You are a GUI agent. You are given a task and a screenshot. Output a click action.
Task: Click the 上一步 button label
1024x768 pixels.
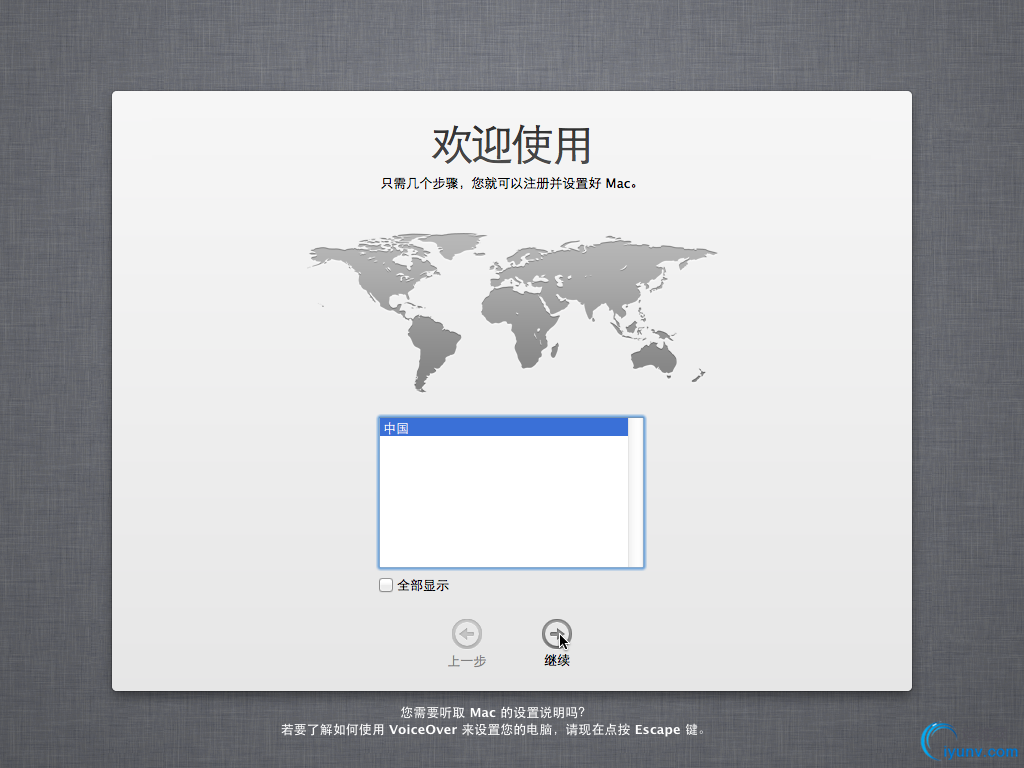click(466, 659)
